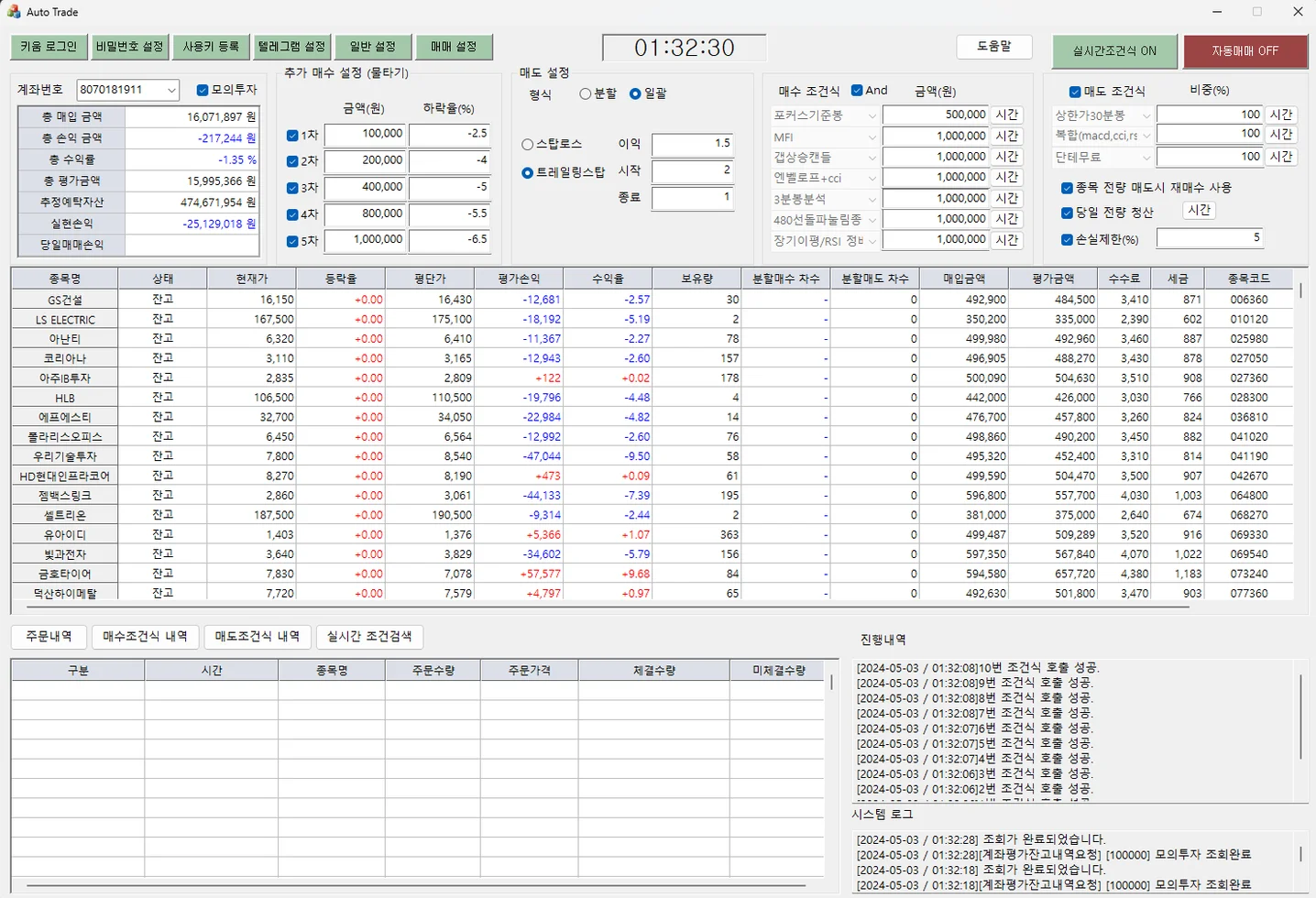Click the 실시간조건식 ON button

(1114, 51)
